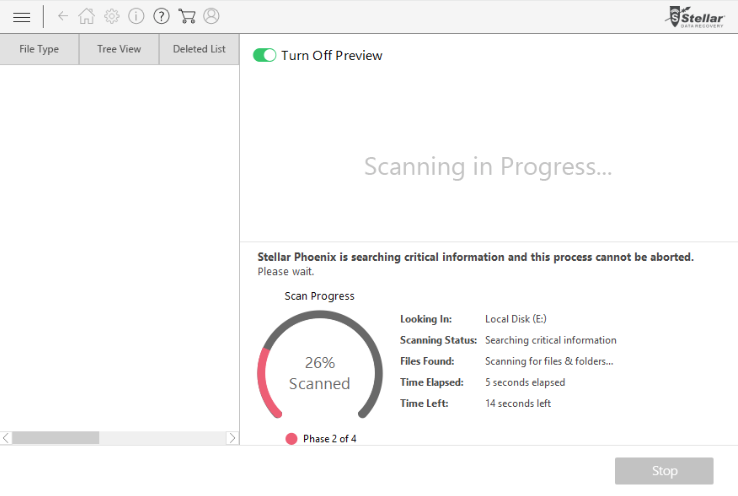Open the Deleted List tab
This screenshot has width=738, height=496.
(199, 49)
